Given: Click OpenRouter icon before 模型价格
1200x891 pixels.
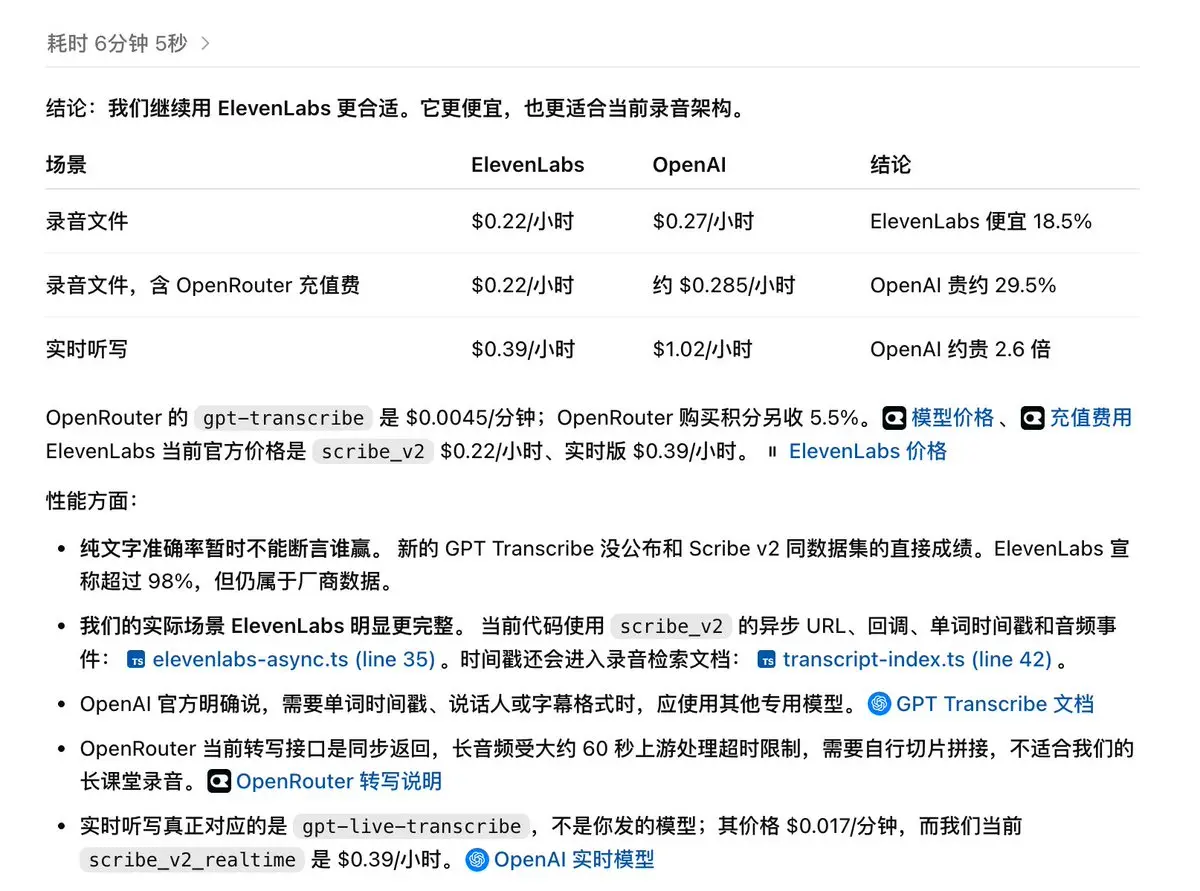Looking at the screenshot, I should coord(895,418).
